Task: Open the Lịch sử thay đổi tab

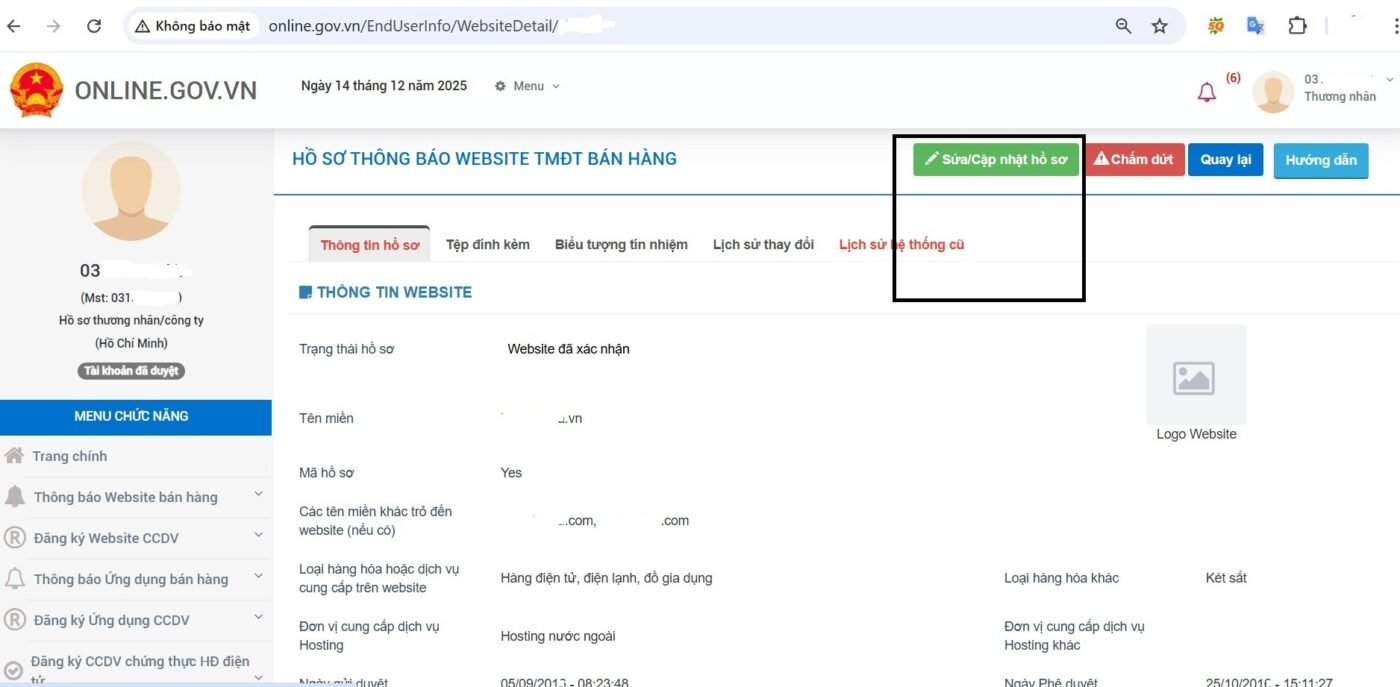Action: (762, 244)
